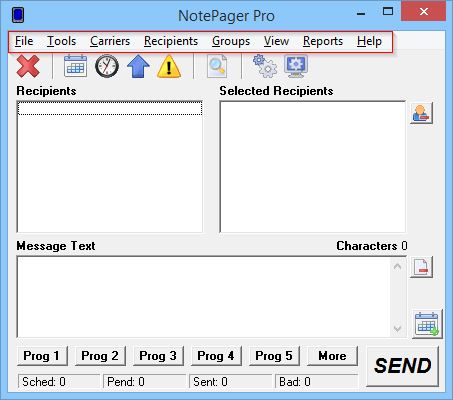This screenshot has height=400, width=453.
Task: Click the SEND button
Action: point(402,366)
